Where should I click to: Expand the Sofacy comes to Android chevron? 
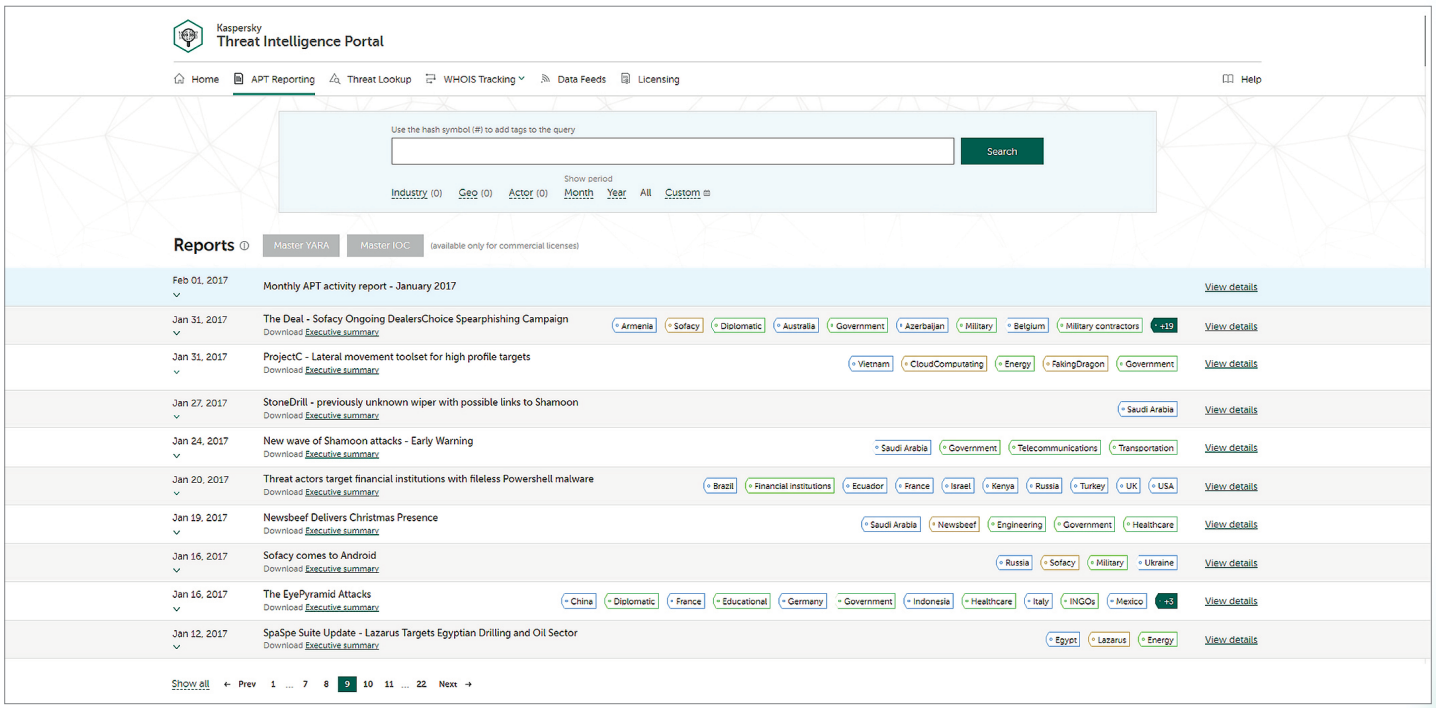point(177,570)
